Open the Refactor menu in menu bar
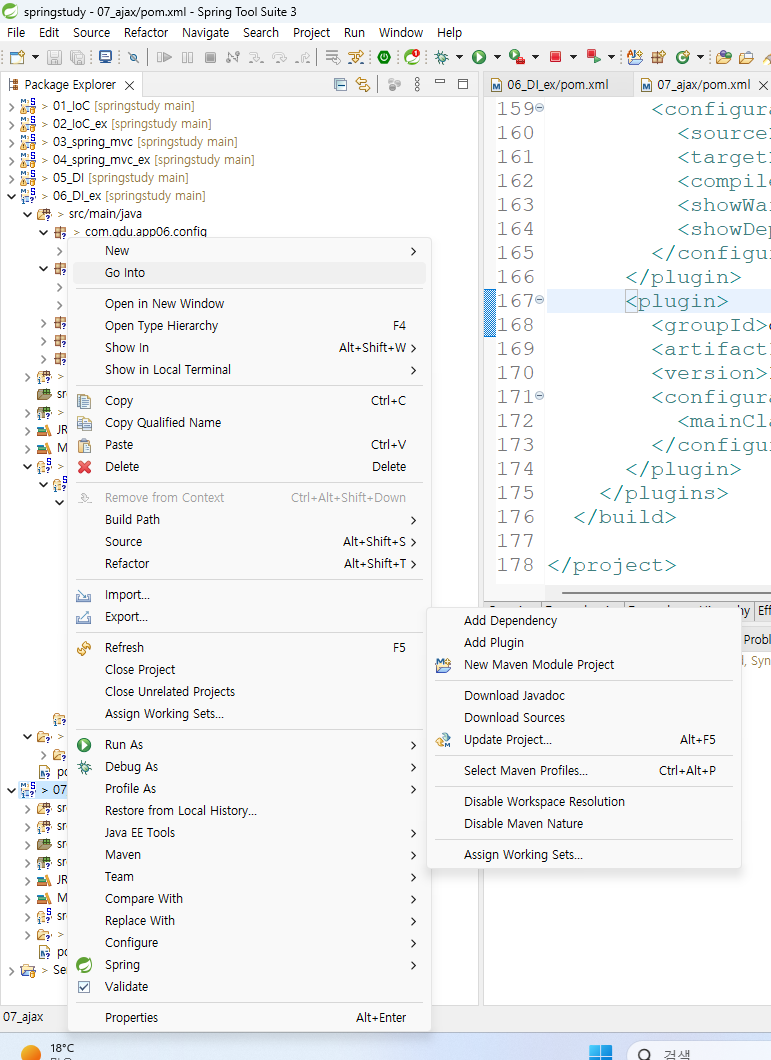771x1060 pixels. pyautogui.click(x=145, y=32)
